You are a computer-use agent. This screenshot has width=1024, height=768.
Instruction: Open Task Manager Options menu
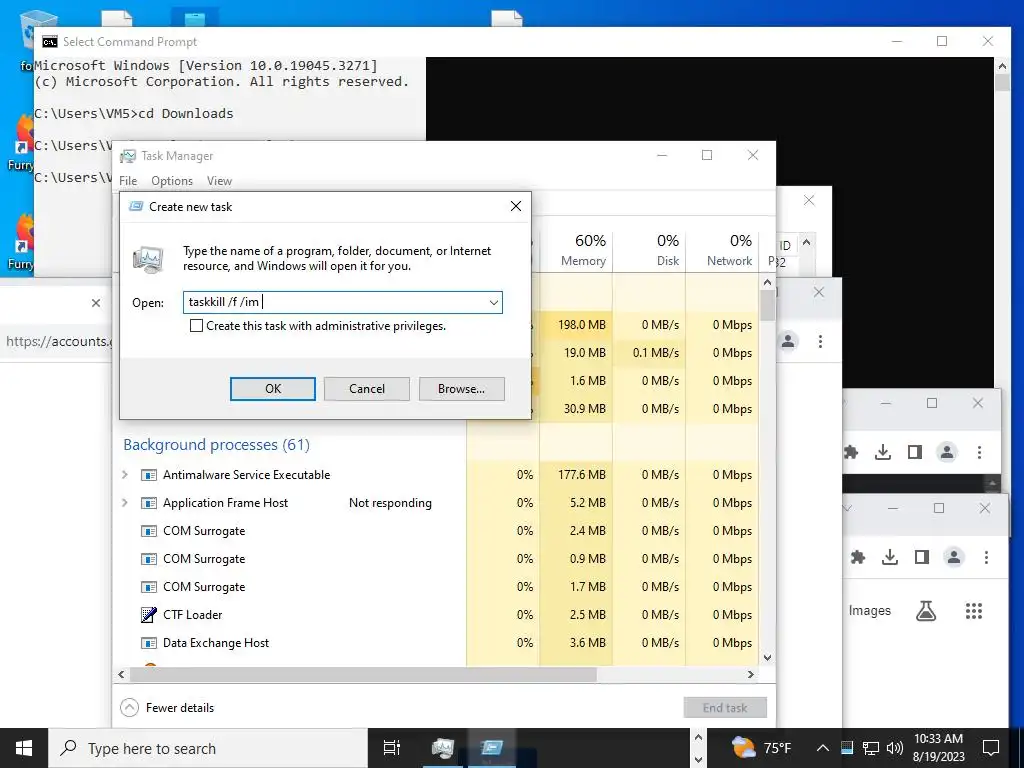coord(172,181)
